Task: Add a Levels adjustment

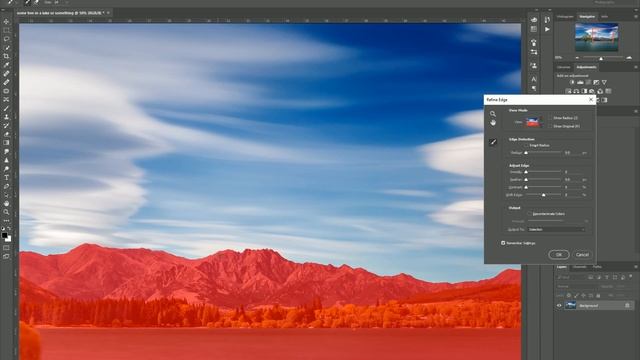Action: [x=580, y=82]
